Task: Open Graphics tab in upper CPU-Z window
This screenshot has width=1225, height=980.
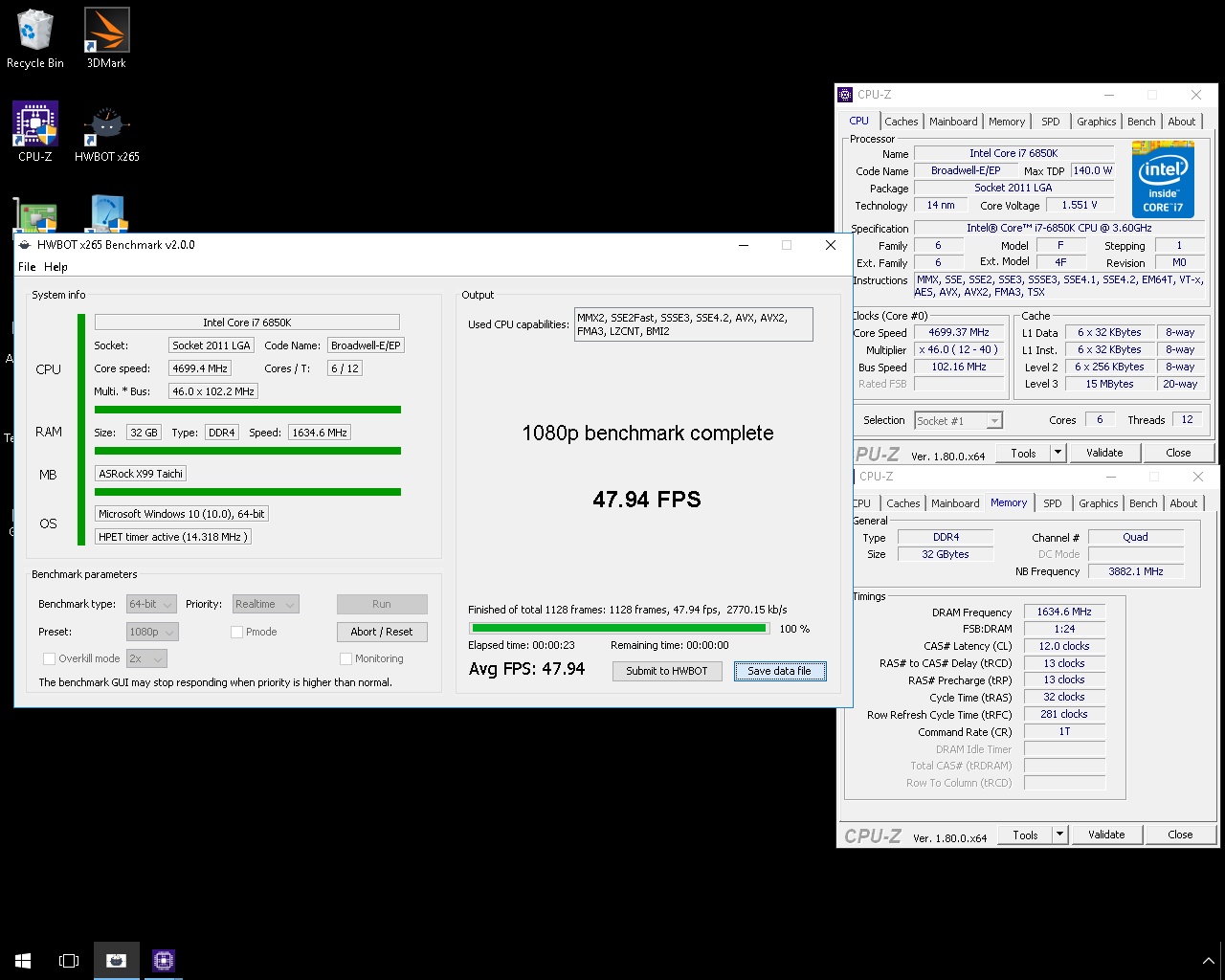Action: pyautogui.click(x=1096, y=122)
